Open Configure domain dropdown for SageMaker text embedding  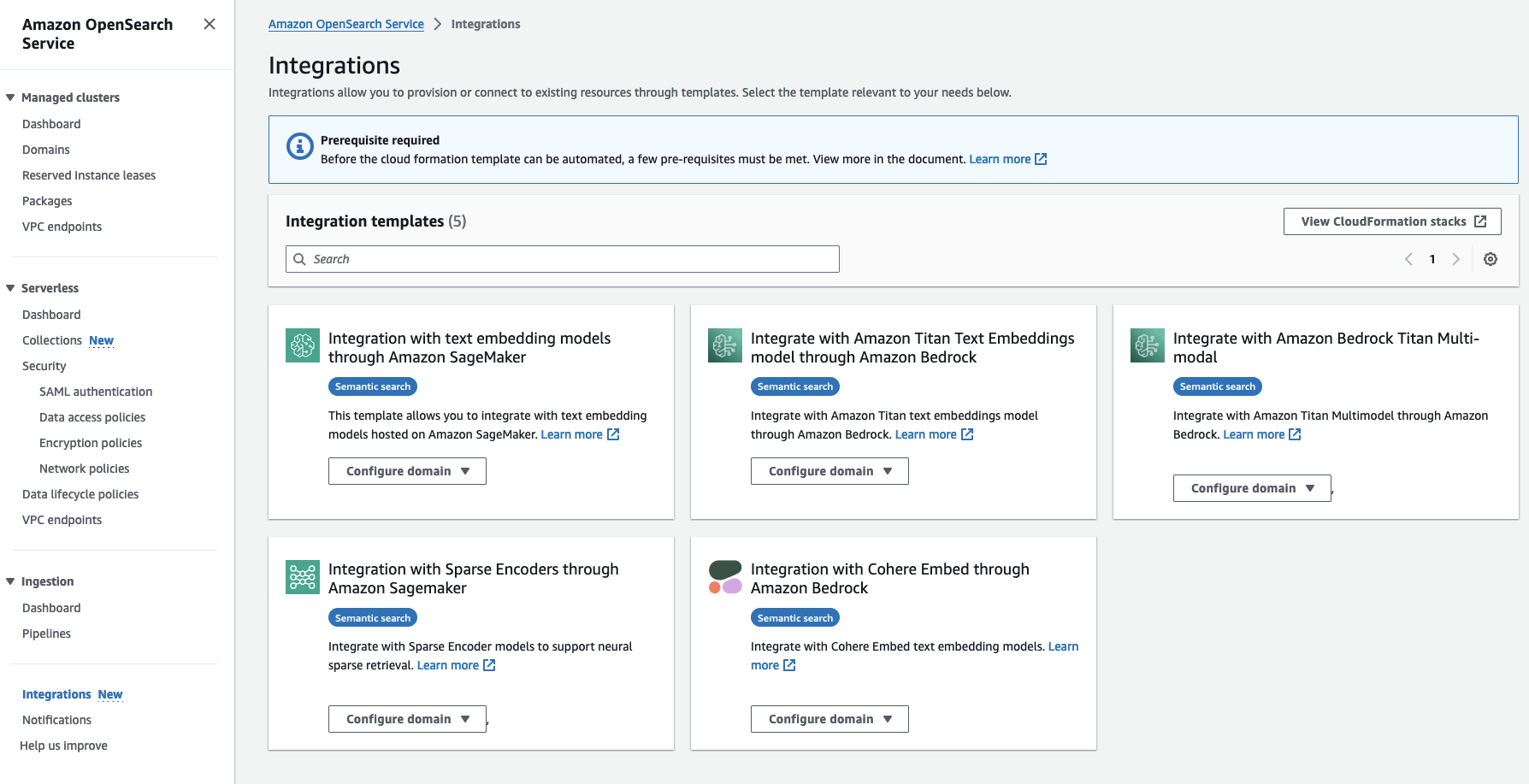click(x=407, y=471)
